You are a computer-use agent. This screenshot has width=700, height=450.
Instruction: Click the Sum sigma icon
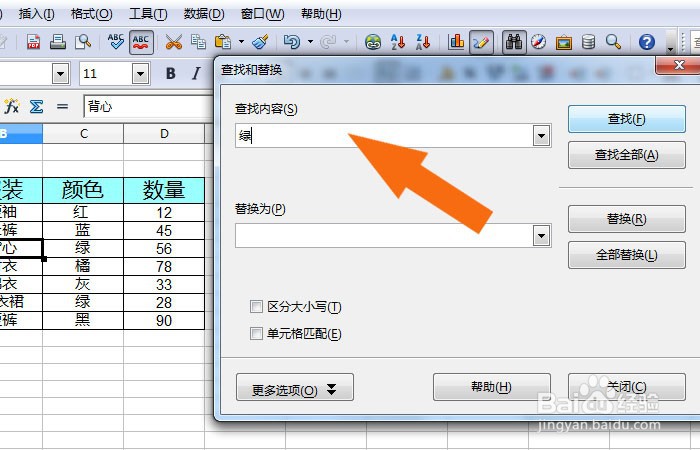tap(36, 107)
